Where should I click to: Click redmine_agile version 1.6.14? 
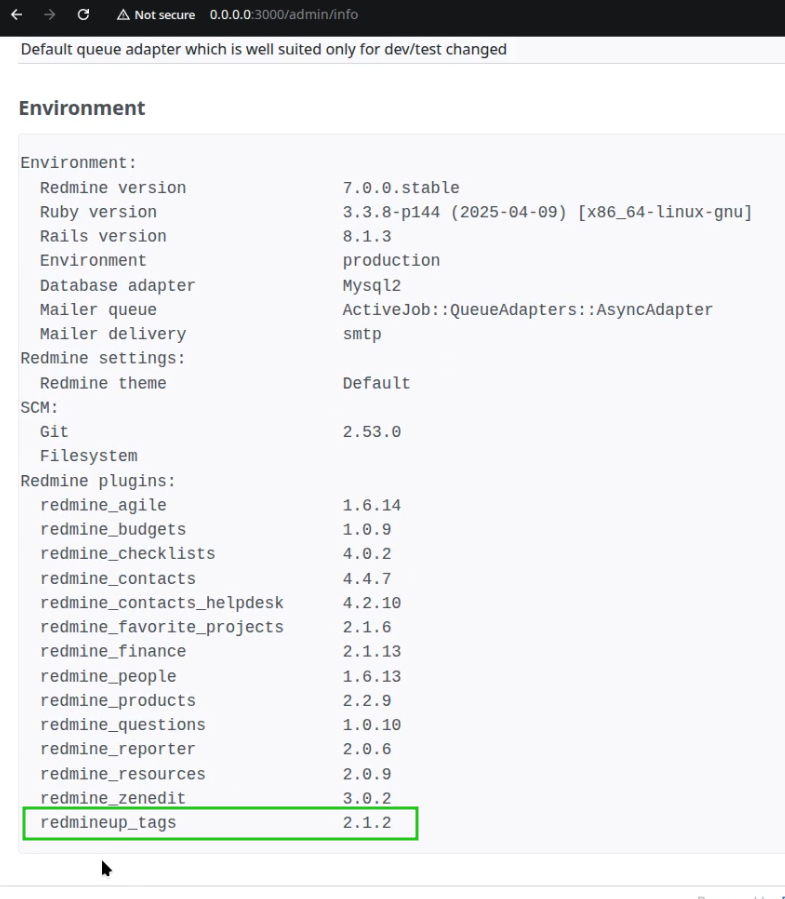(372, 505)
